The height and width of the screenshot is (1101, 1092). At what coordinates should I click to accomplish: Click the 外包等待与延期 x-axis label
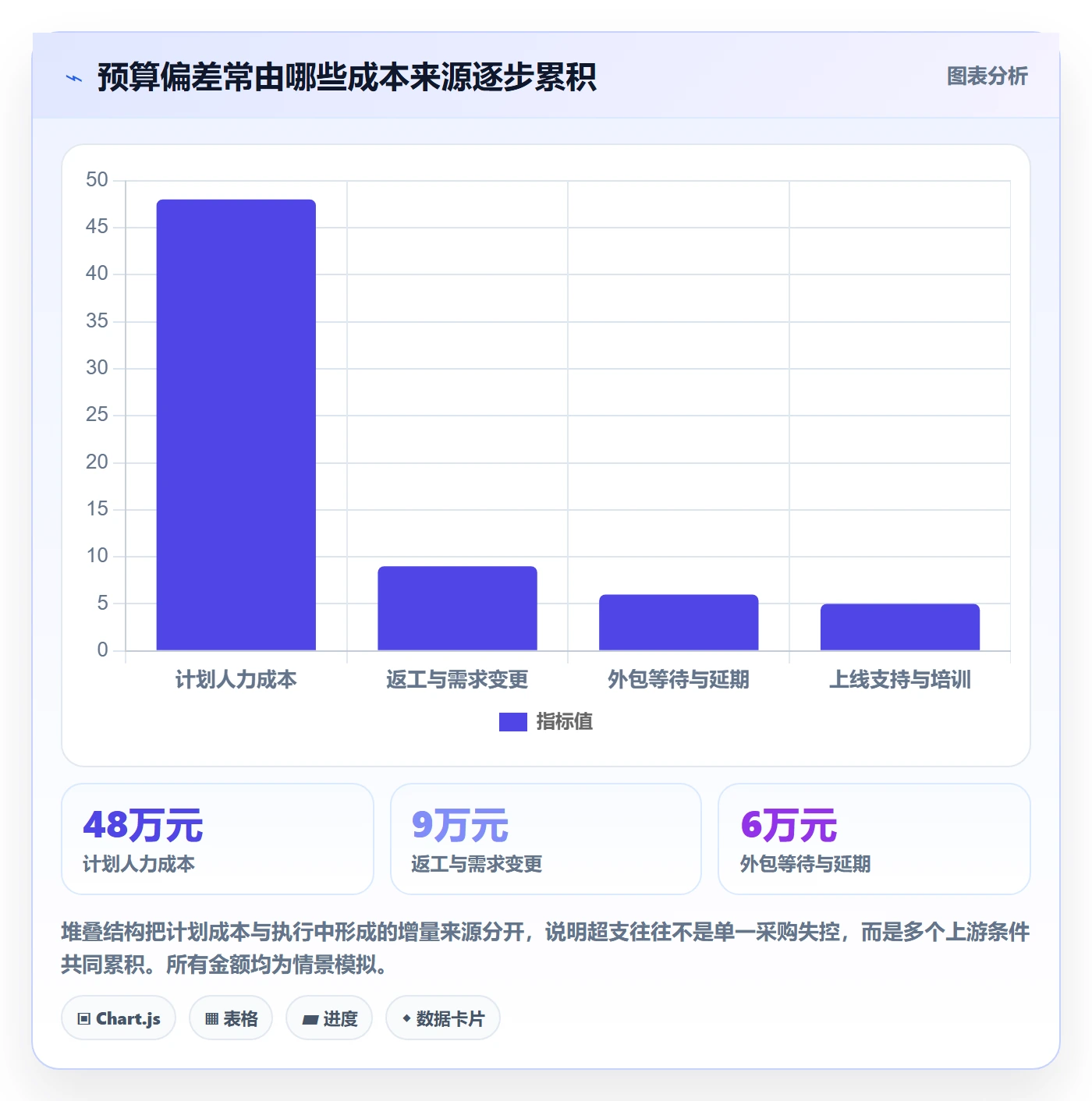pos(679,680)
